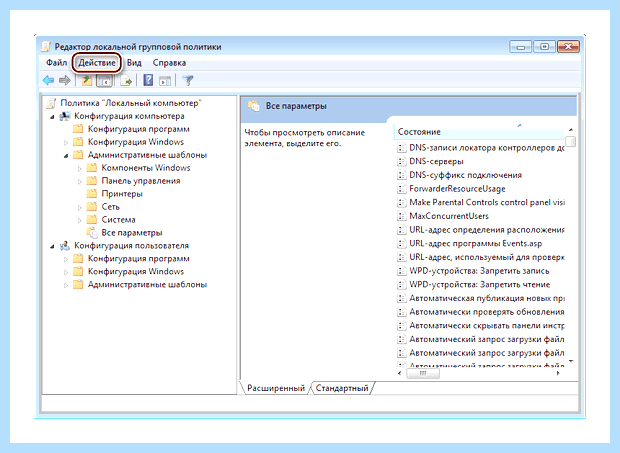Click the scroll-left arrow of policy list

coord(399,373)
